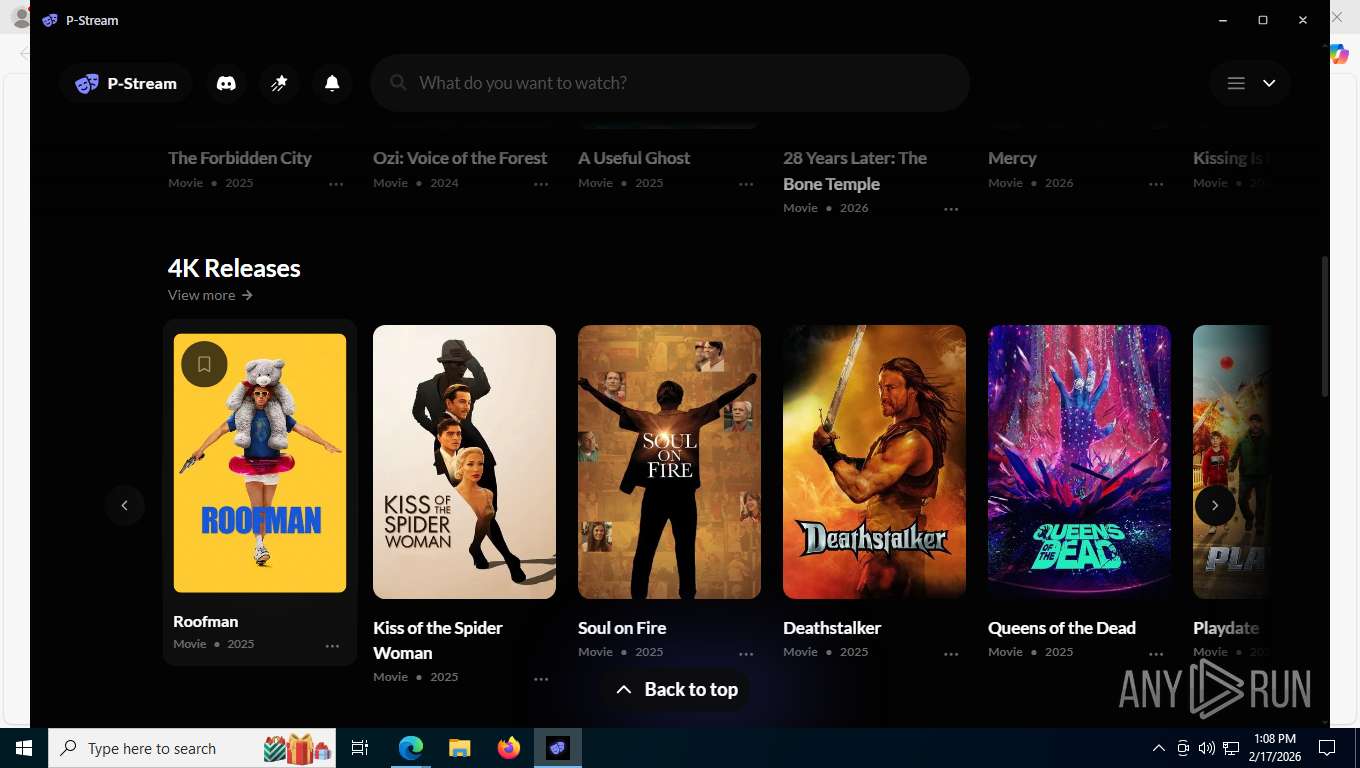Open File Explorer from the taskbar
Screen dimensions: 1360x768
pos(459,748)
